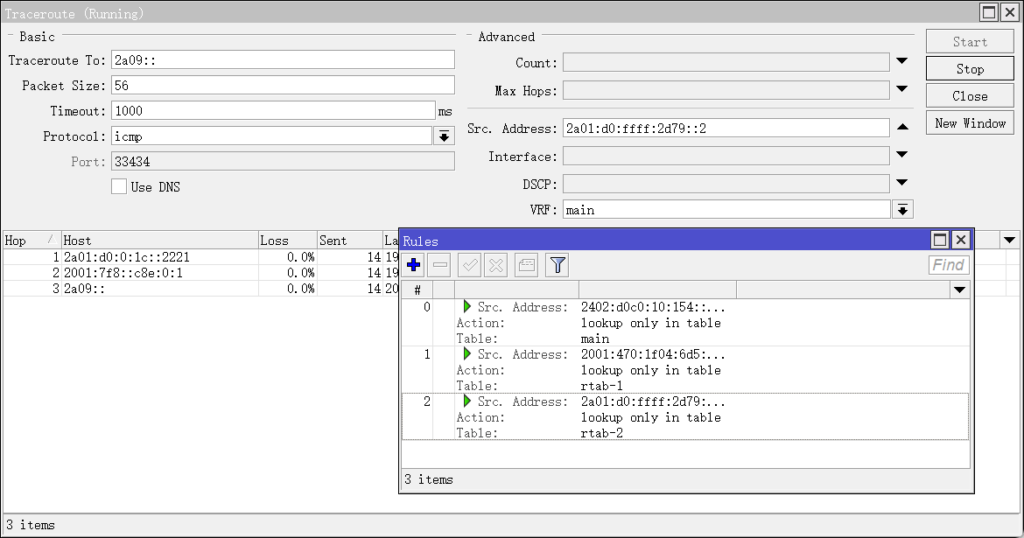
Task: Select rule 1 with Src. Address 2001:470:1f04:6d5
Action: [x=686, y=370]
